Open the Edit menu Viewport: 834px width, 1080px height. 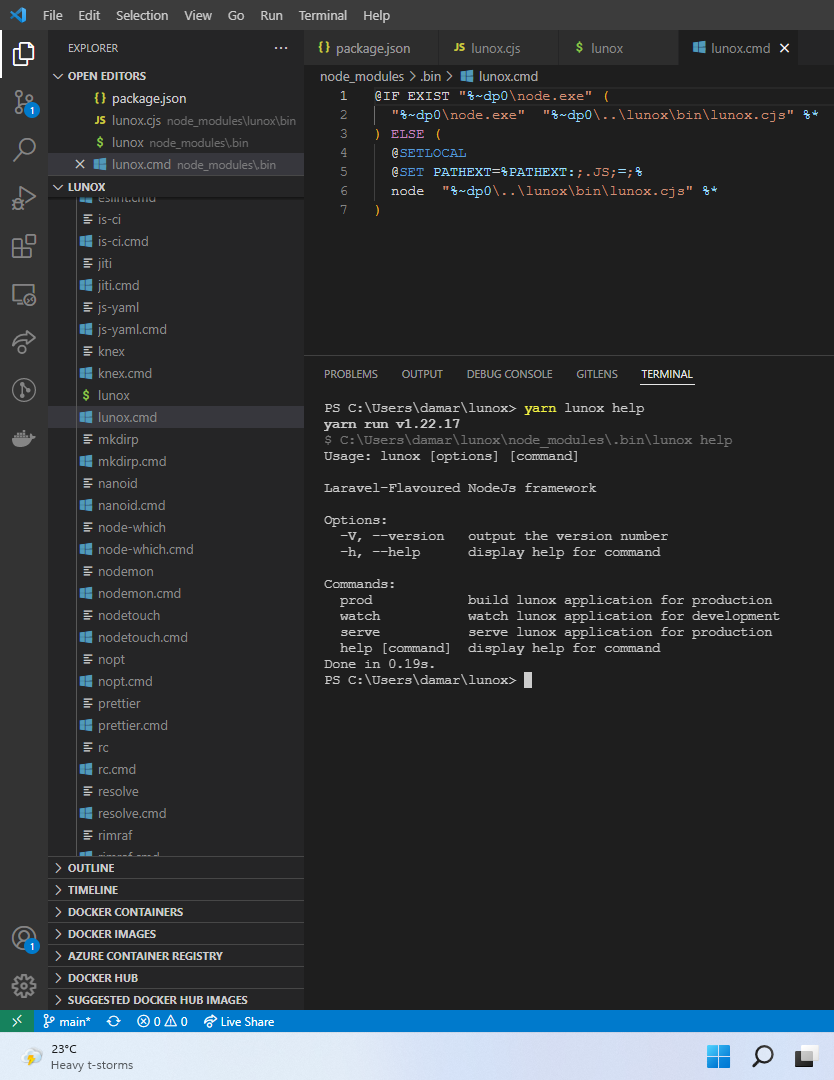pos(89,15)
